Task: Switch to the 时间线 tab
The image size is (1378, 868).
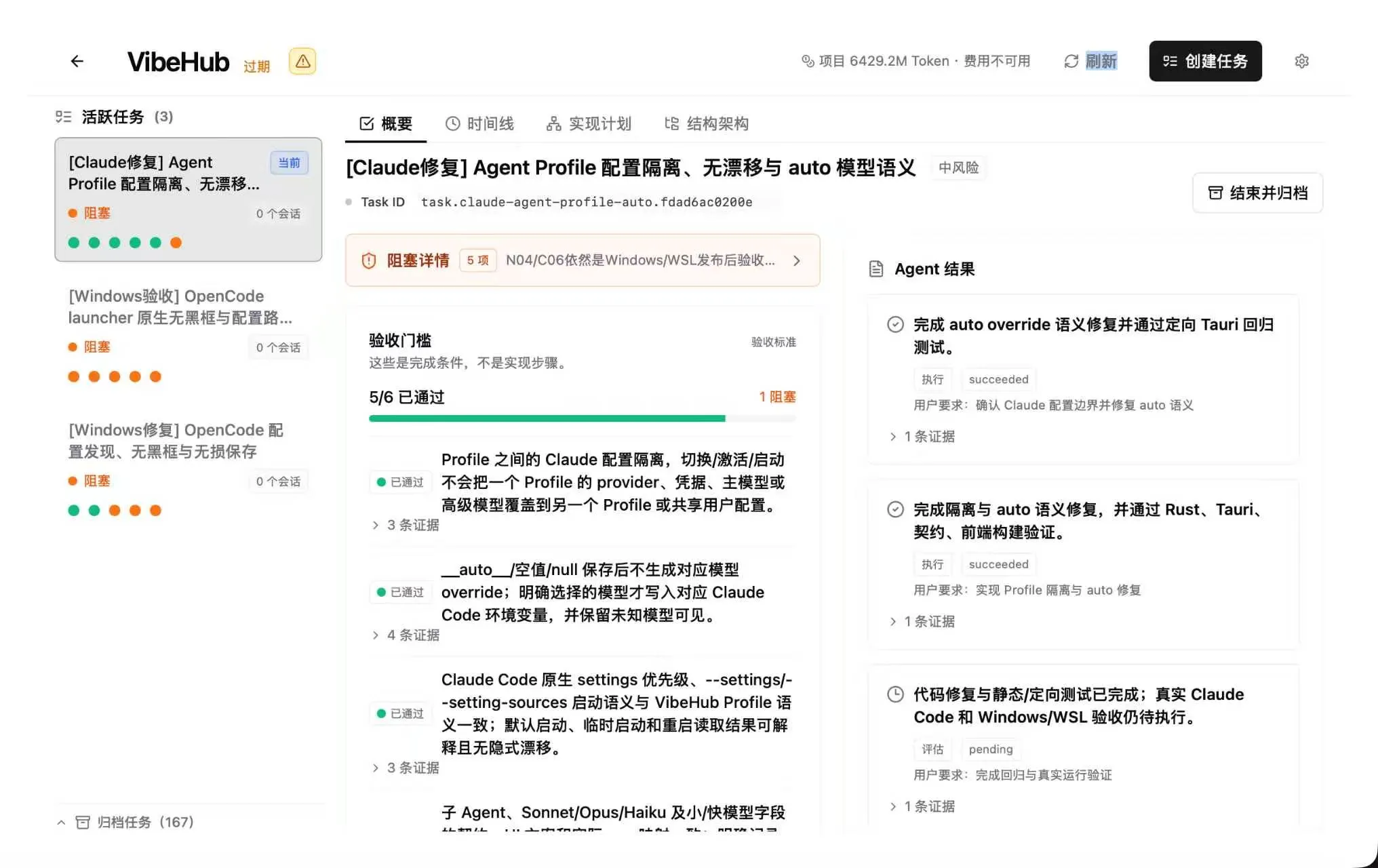Action: (x=479, y=123)
